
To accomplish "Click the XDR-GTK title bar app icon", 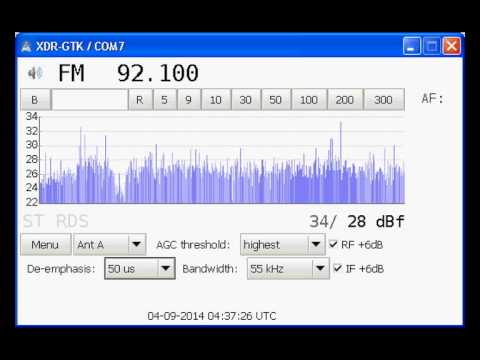I will (26, 46).
